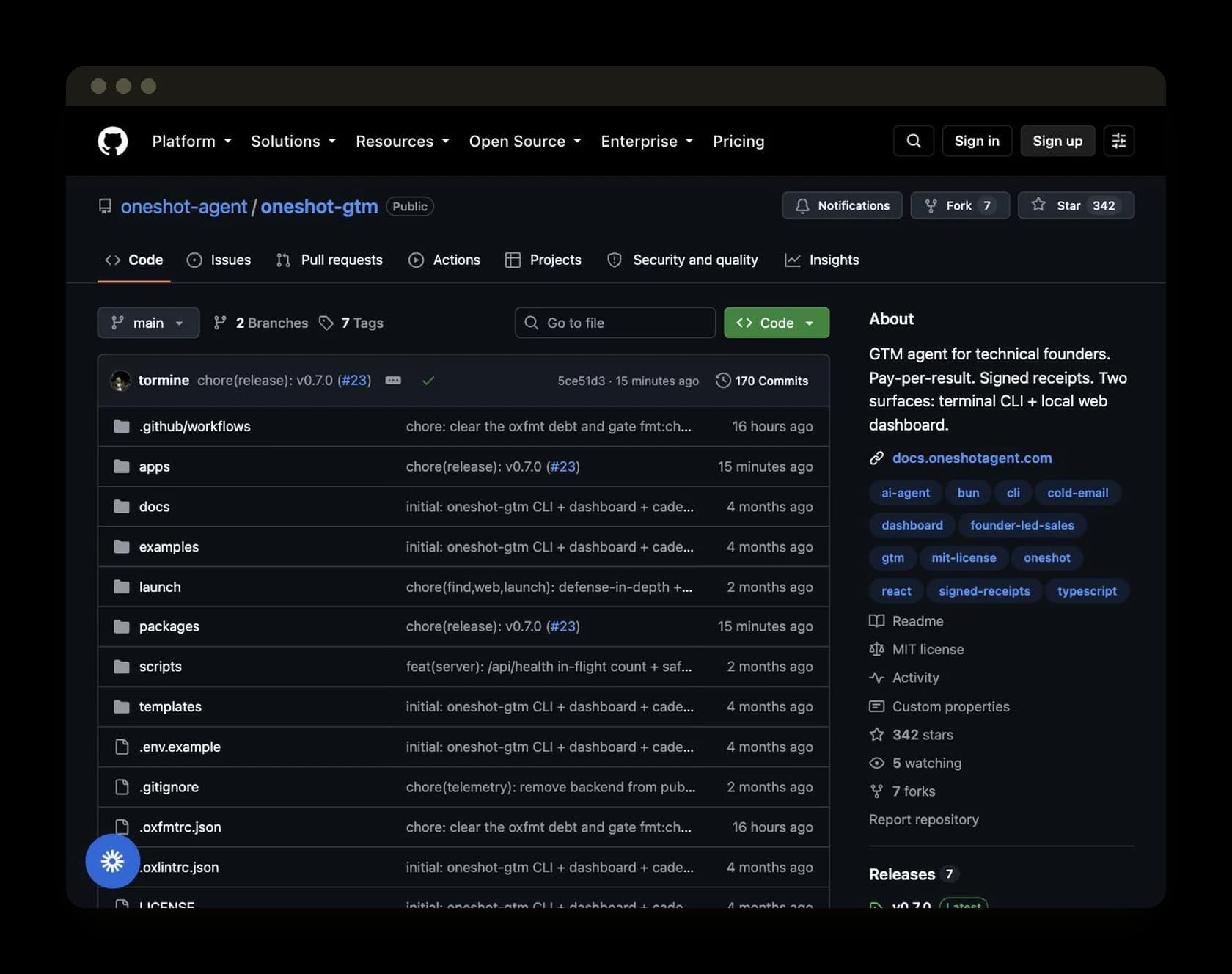1232x974 pixels.
Task: Switch to Security and quality tab
Action: tap(683, 260)
